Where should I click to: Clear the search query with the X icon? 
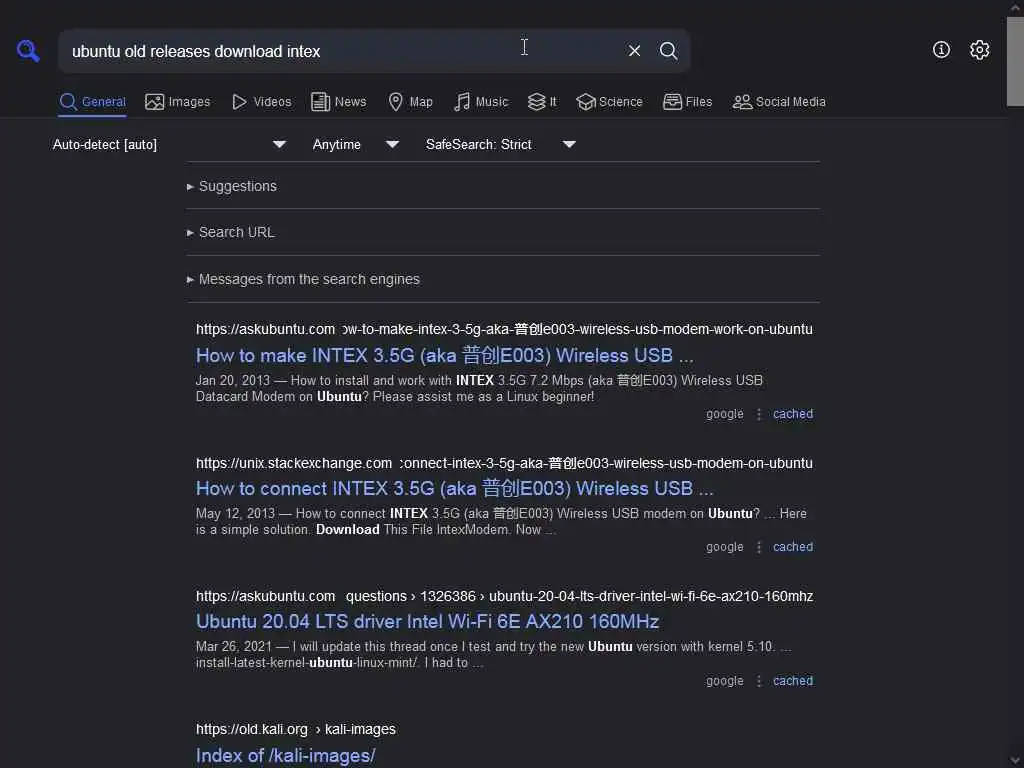click(634, 50)
